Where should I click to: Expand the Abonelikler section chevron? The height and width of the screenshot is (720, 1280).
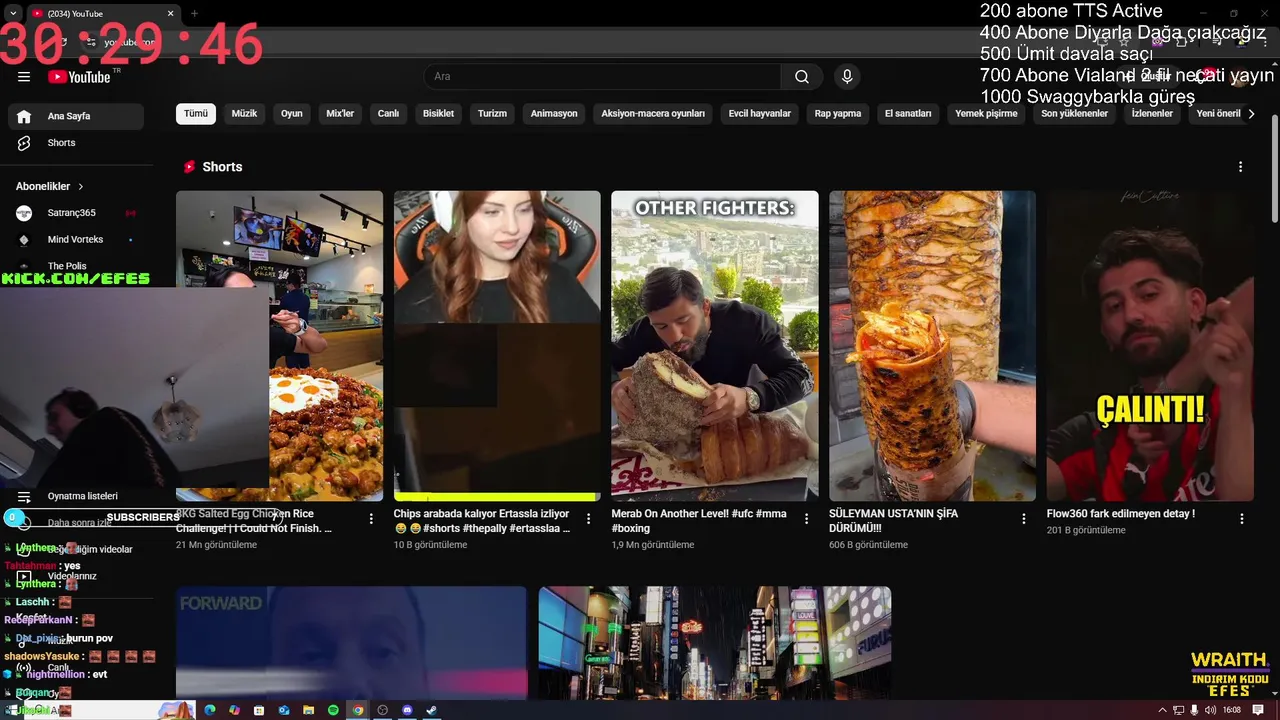(x=81, y=187)
